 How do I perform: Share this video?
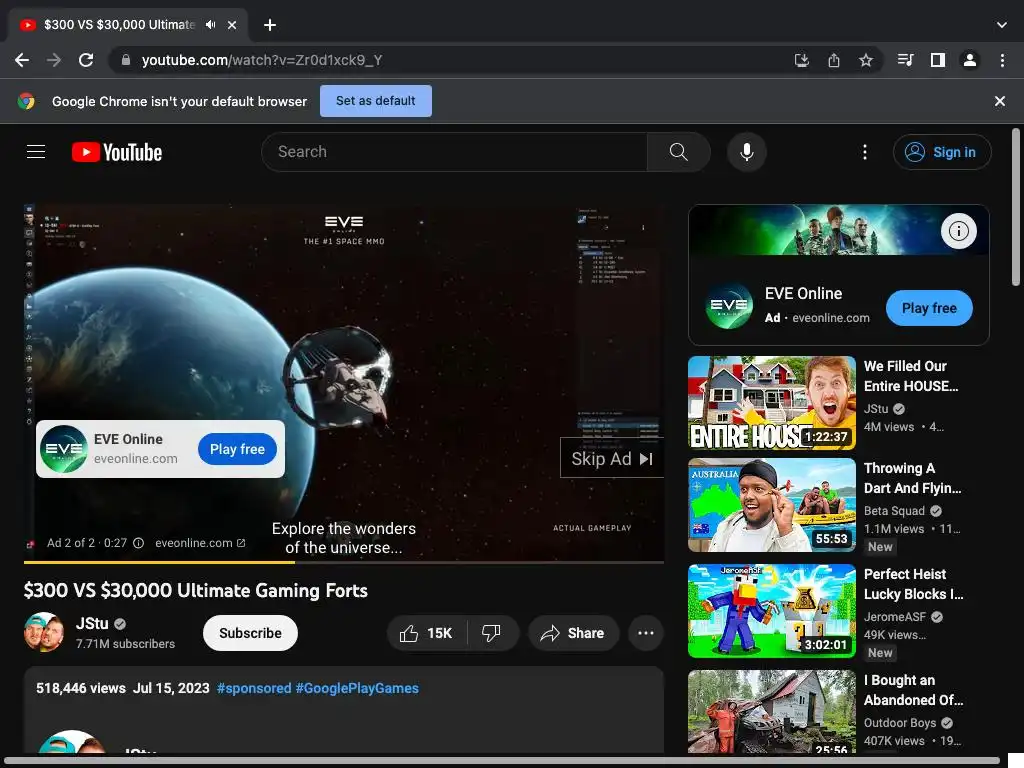[573, 633]
